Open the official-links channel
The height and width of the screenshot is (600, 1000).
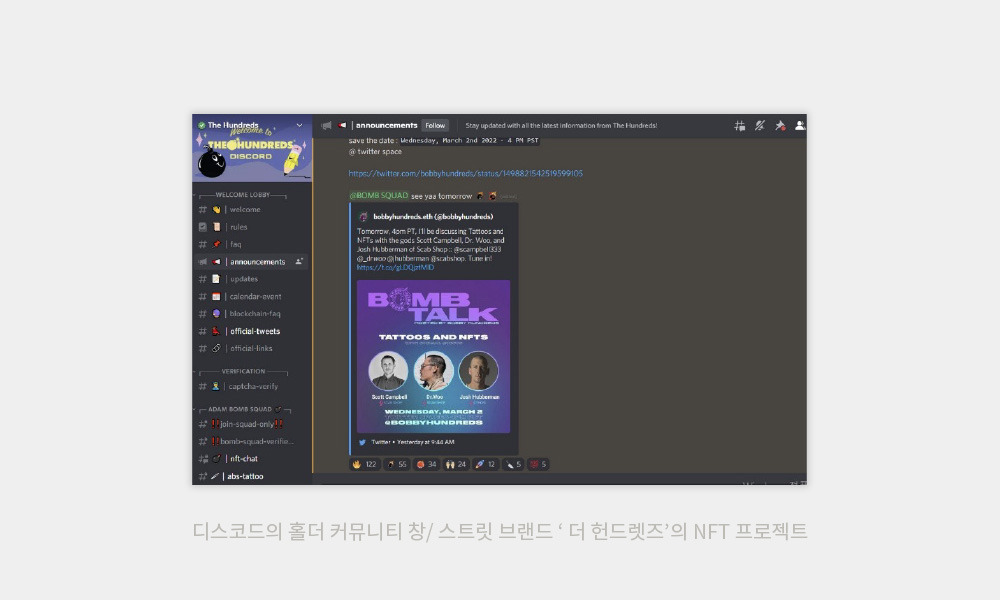click(x=251, y=348)
